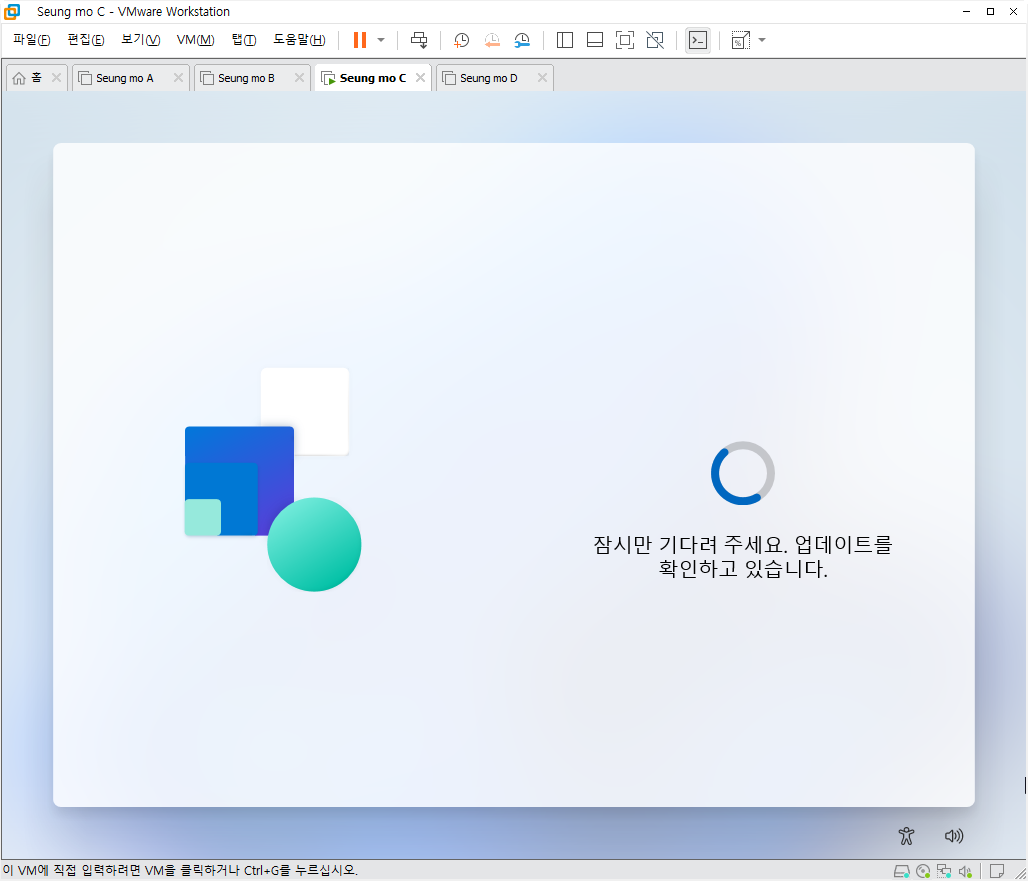Screen dimensions: 1028x881
Task: Close the Seung mo C tab
Action: coord(420,78)
